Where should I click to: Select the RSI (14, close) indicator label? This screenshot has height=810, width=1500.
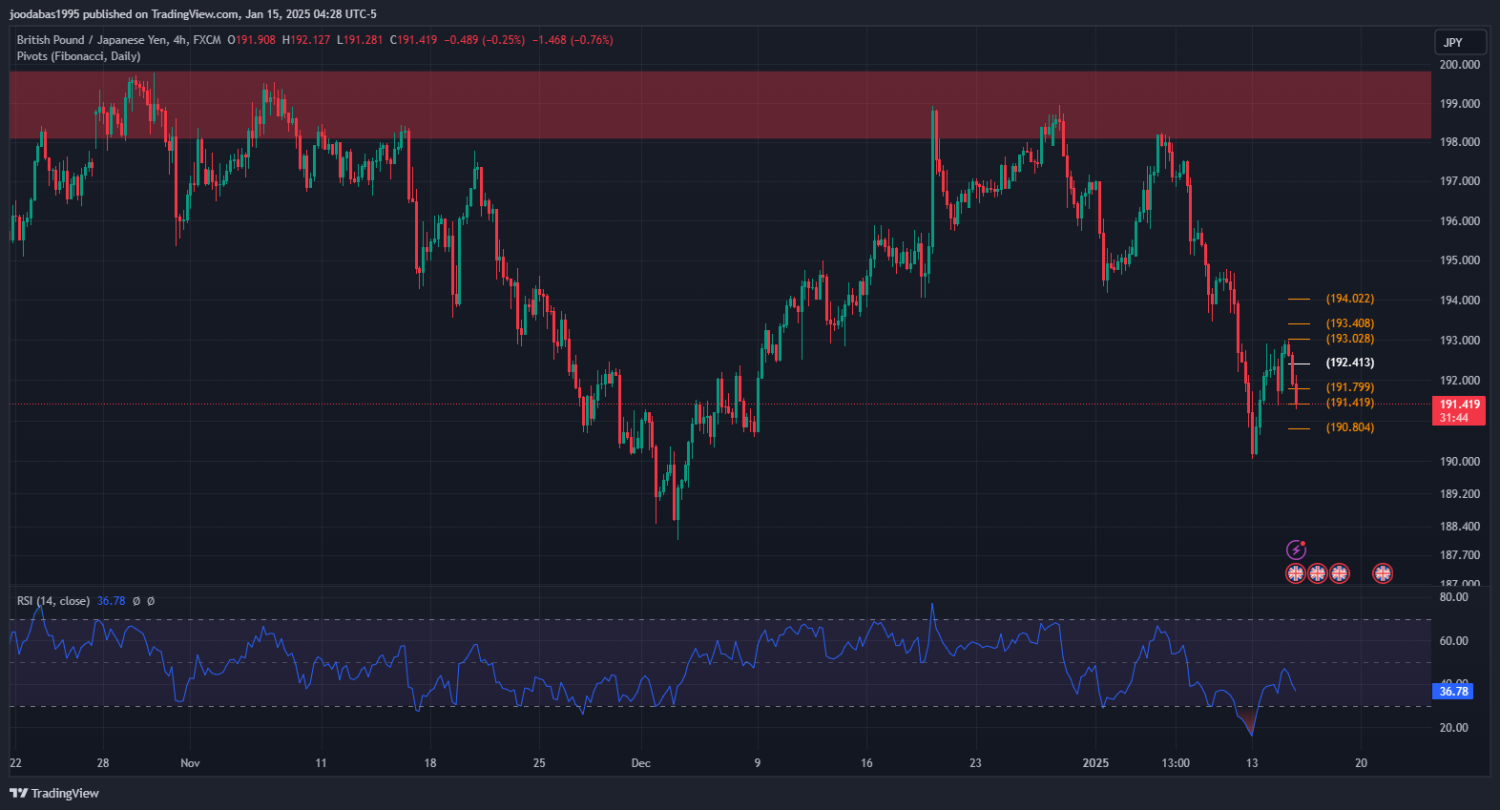click(53, 601)
